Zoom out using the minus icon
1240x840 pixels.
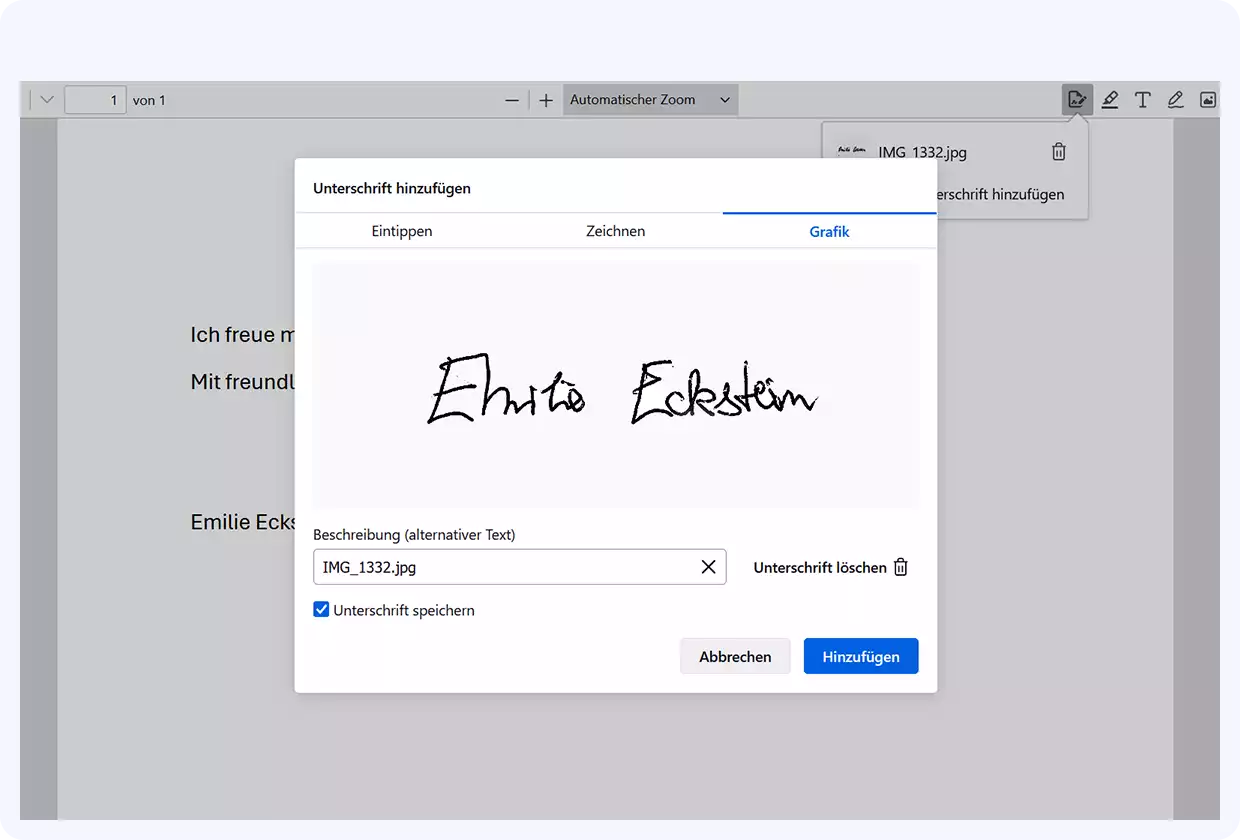tap(512, 100)
